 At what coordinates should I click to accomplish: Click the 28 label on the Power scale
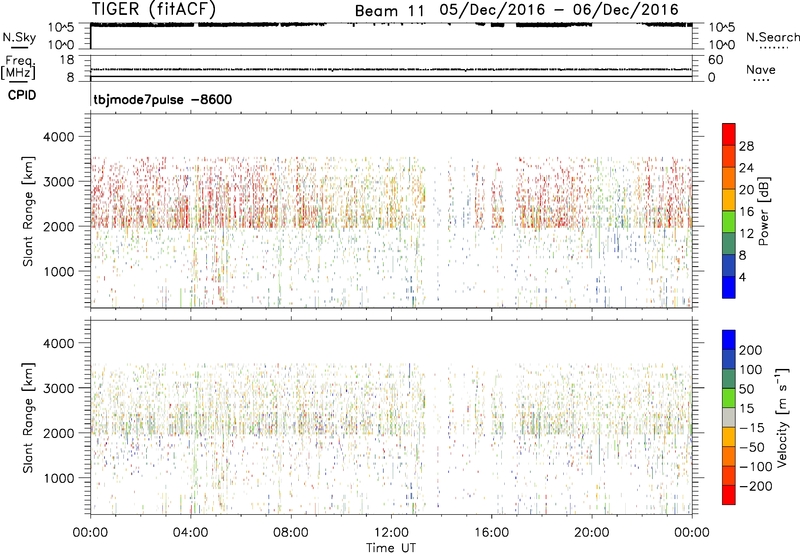746,146
